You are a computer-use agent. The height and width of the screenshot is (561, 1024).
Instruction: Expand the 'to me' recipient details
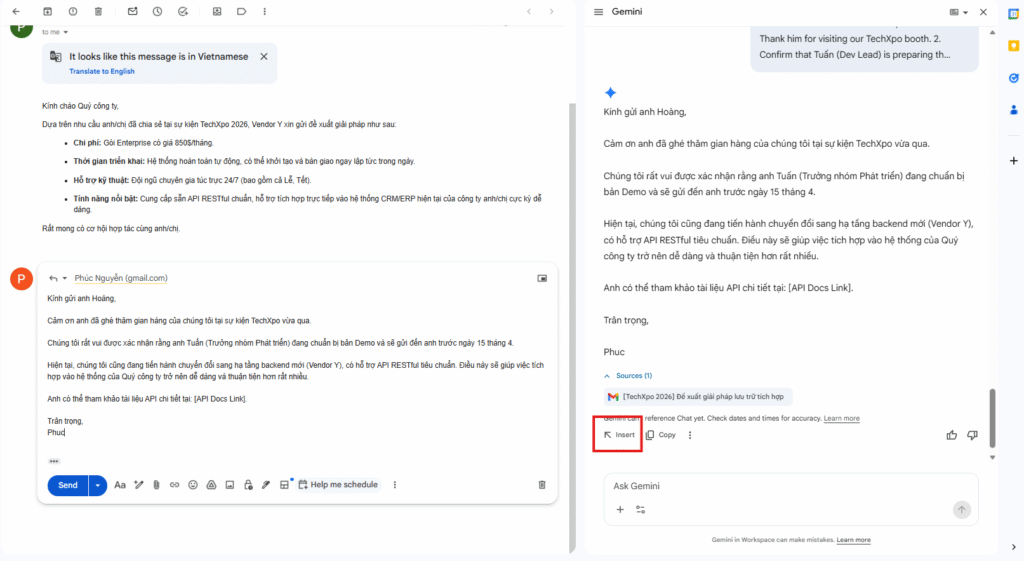click(66, 32)
